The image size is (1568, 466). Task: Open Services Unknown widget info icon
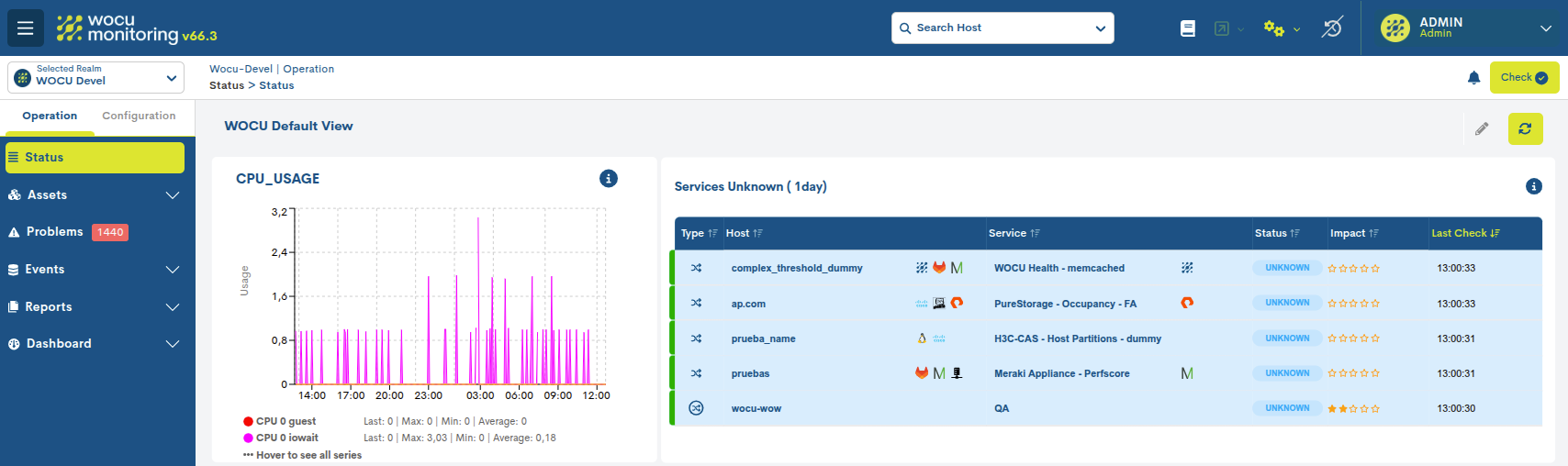pyautogui.click(x=1533, y=186)
